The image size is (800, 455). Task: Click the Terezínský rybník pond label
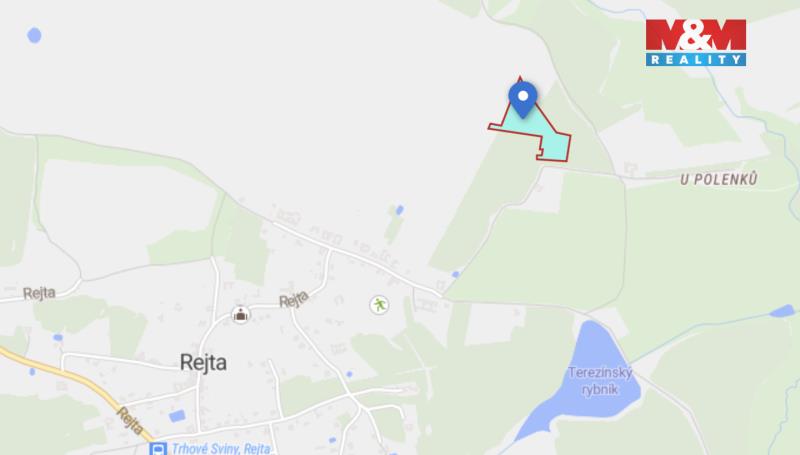(600, 381)
